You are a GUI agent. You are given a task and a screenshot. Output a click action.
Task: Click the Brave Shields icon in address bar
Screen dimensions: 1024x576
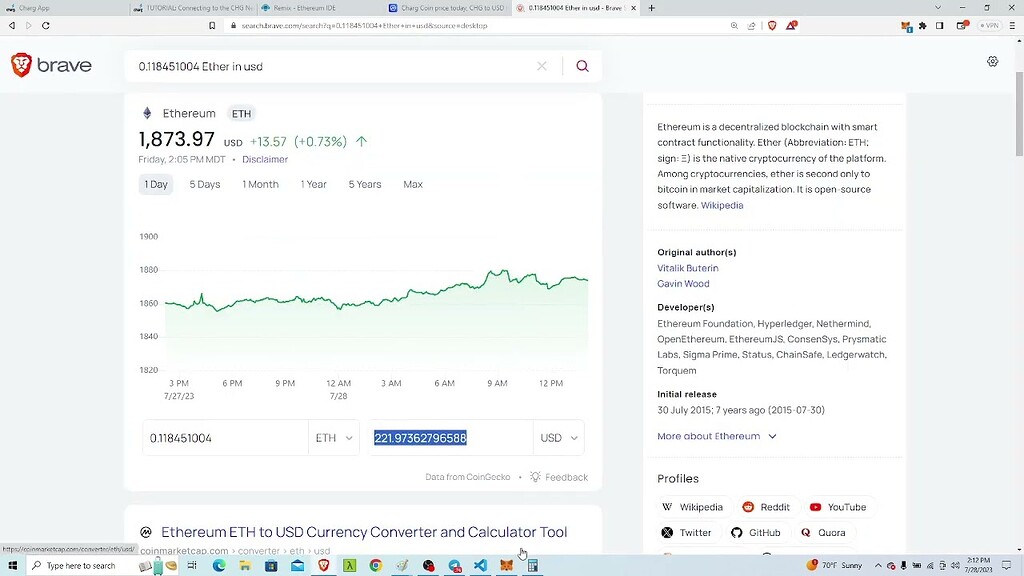[771, 25]
